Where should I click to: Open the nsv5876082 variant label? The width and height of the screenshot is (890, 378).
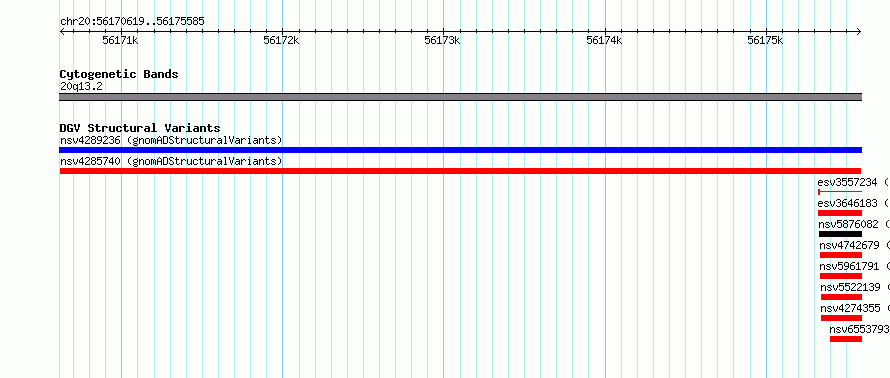click(854, 224)
